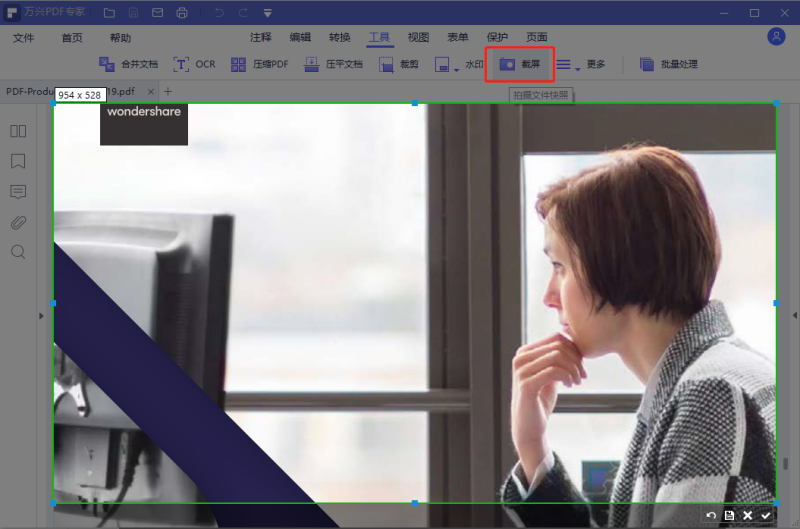Open the bookmarks panel icon
This screenshot has width=800, height=529.
(x=18, y=161)
